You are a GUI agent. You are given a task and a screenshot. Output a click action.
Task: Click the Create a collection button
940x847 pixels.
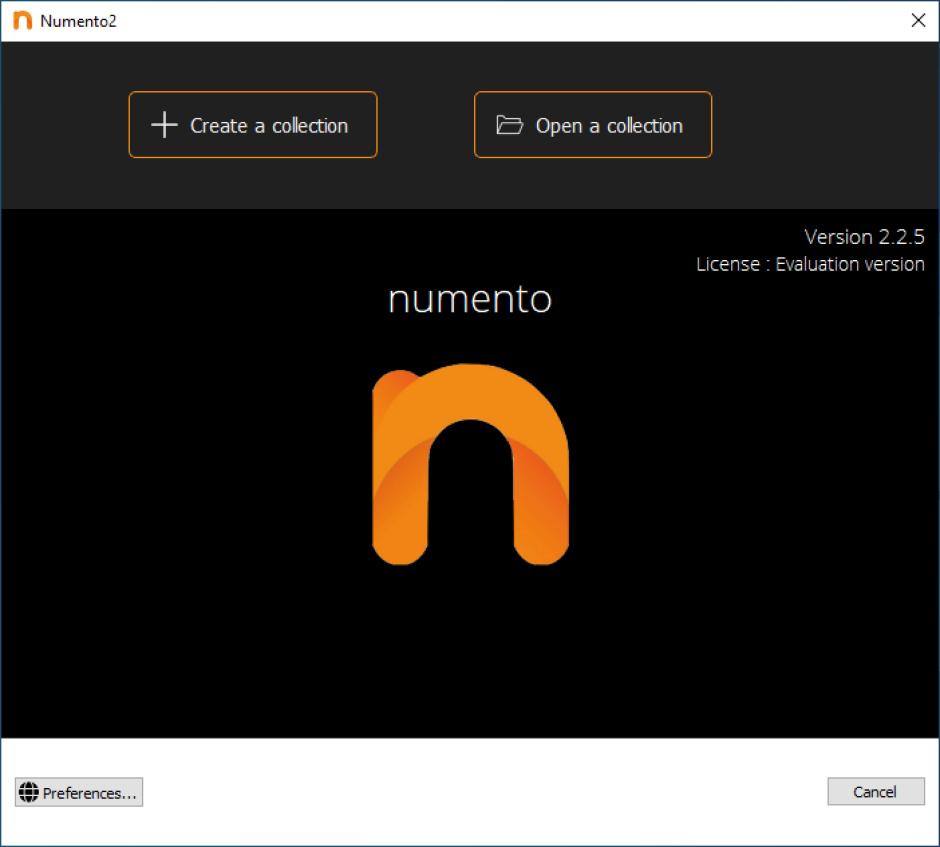coord(253,125)
